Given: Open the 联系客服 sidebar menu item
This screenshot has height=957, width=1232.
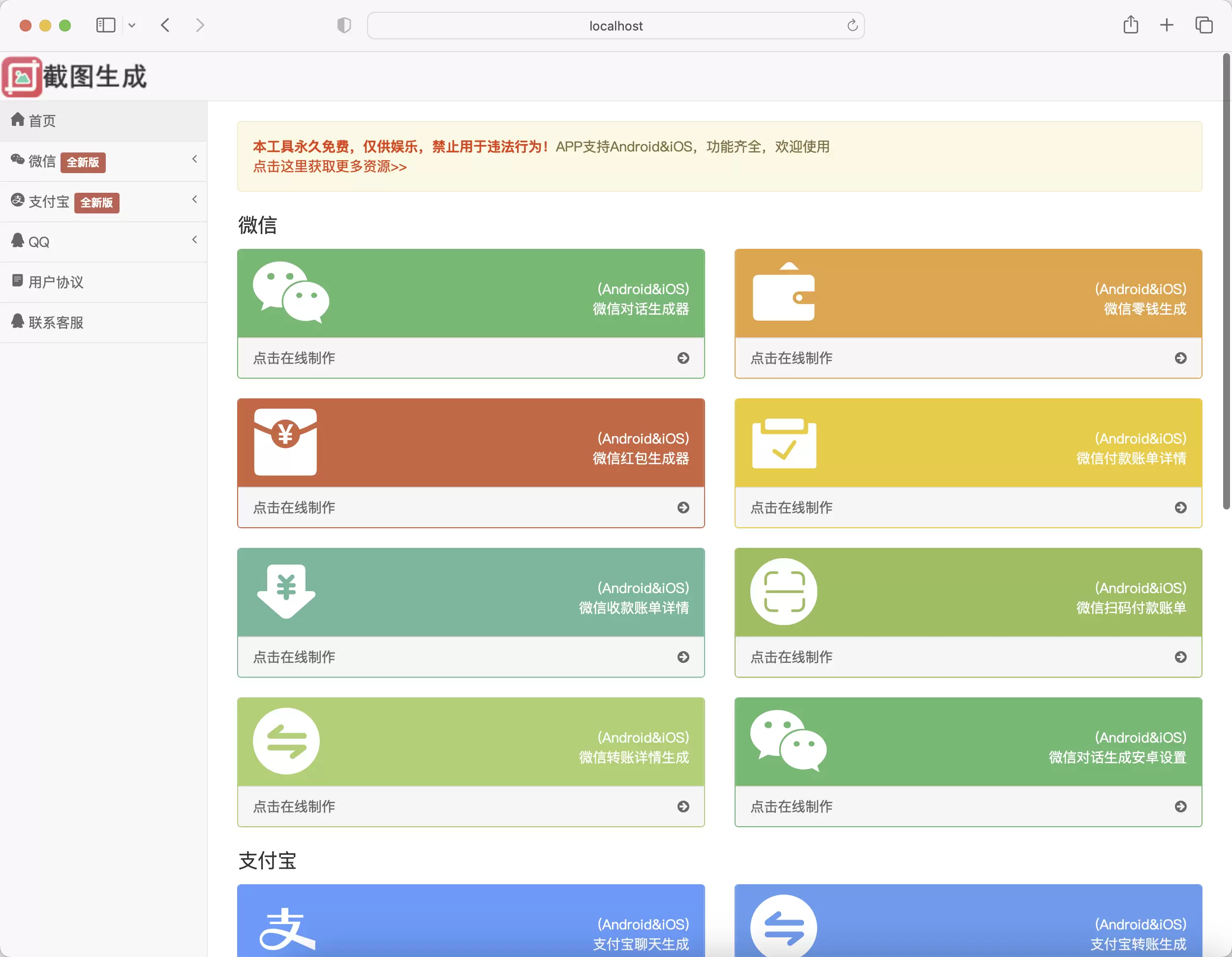Looking at the screenshot, I should coord(103,323).
